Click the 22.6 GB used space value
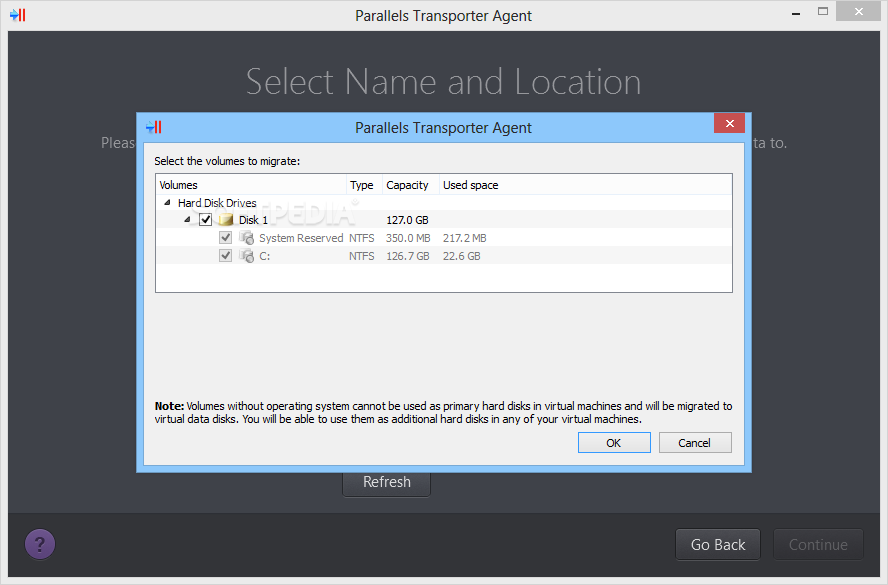 pos(462,256)
